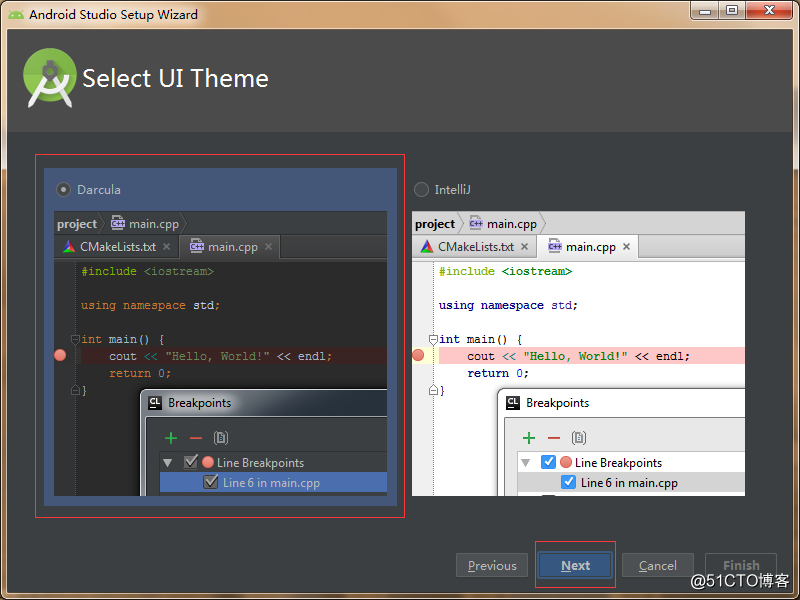Click the Previous button

(x=492, y=565)
